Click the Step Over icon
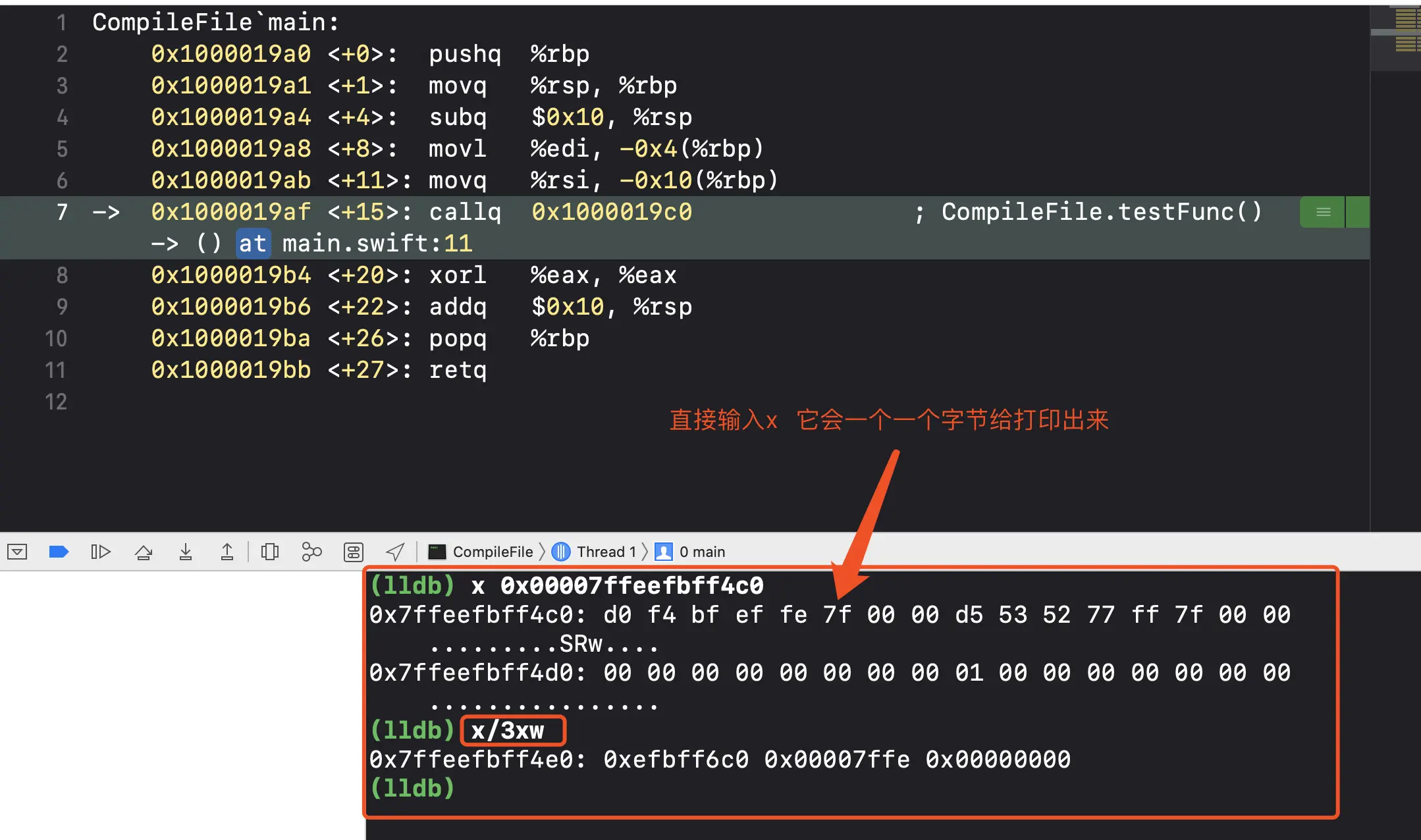The image size is (1421, 840). [x=144, y=552]
